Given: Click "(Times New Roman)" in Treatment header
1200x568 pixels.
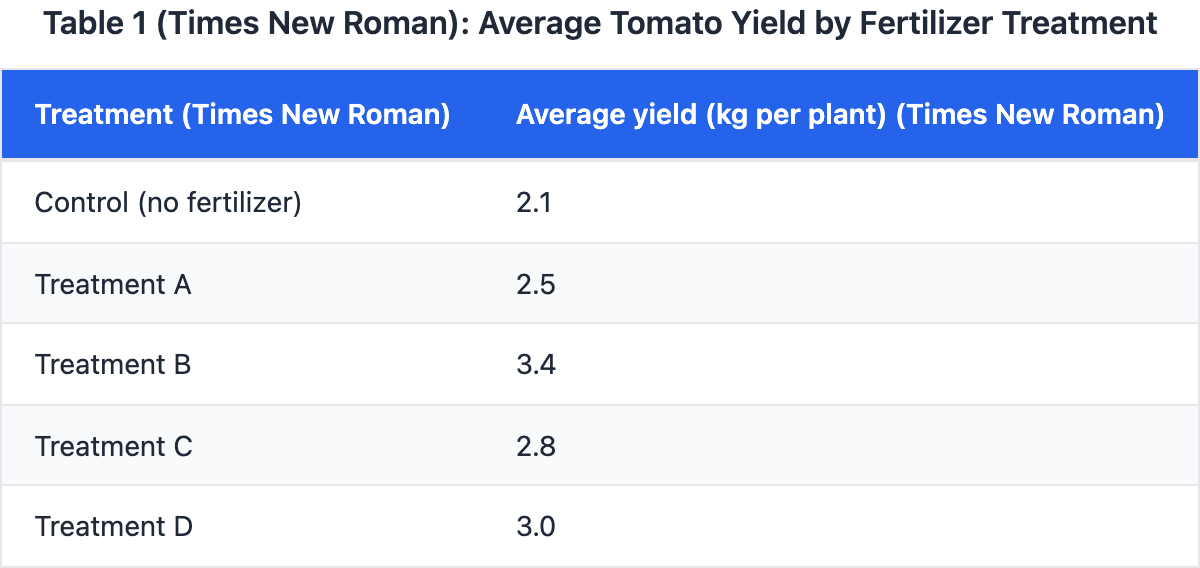Looking at the screenshot, I should pos(315,115).
